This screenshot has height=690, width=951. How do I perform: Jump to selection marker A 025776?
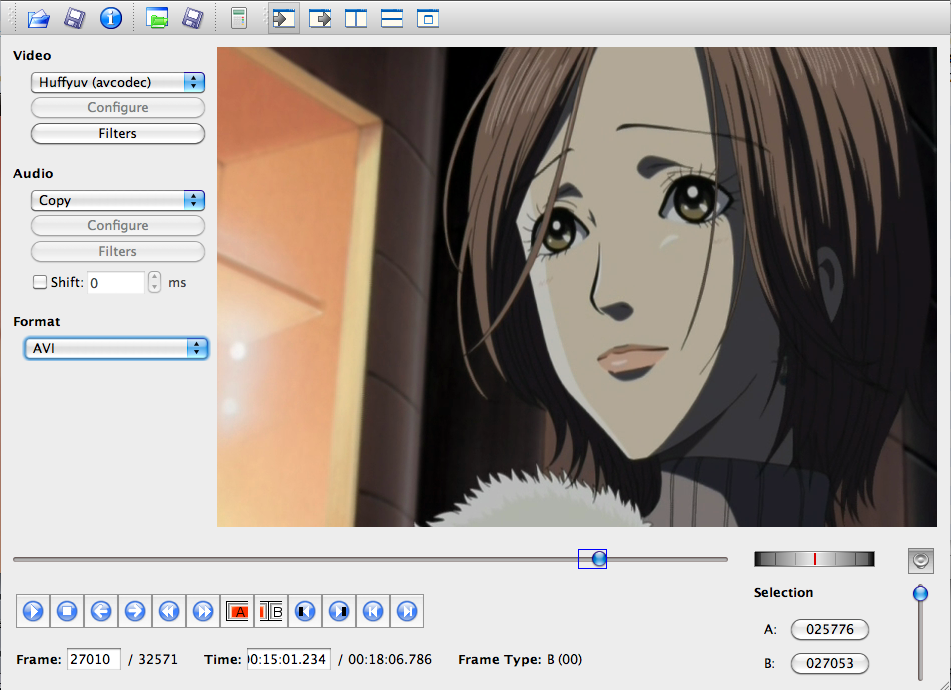click(x=830, y=629)
